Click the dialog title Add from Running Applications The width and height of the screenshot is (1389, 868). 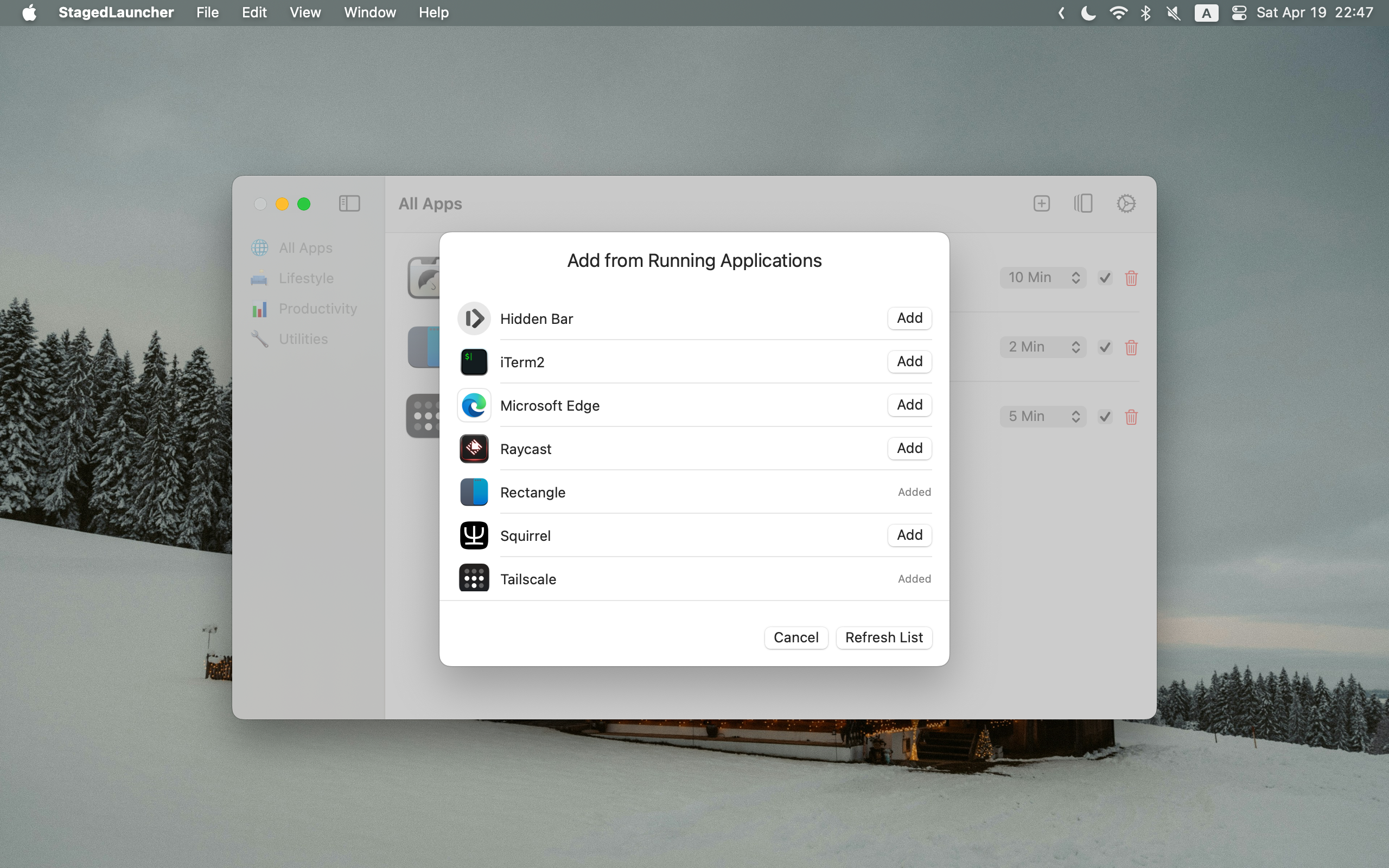(694, 260)
